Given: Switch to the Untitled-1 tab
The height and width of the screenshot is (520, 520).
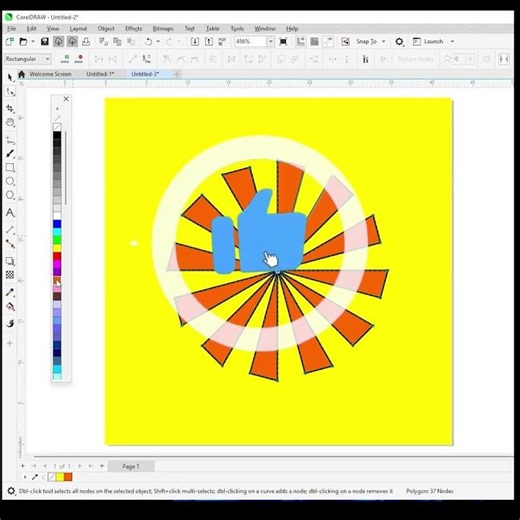Looking at the screenshot, I should 100,74.
